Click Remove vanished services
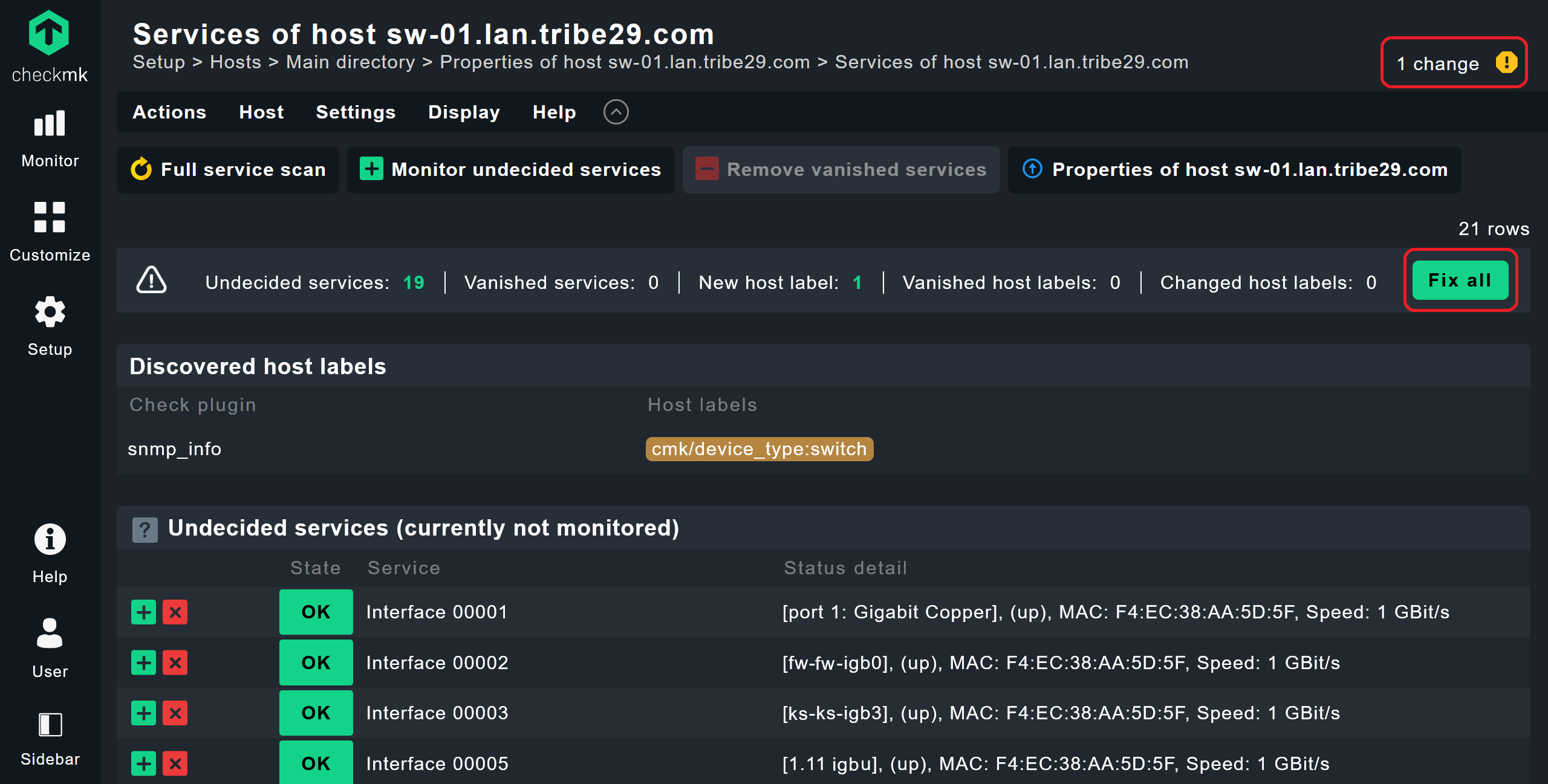 (x=841, y=169)
